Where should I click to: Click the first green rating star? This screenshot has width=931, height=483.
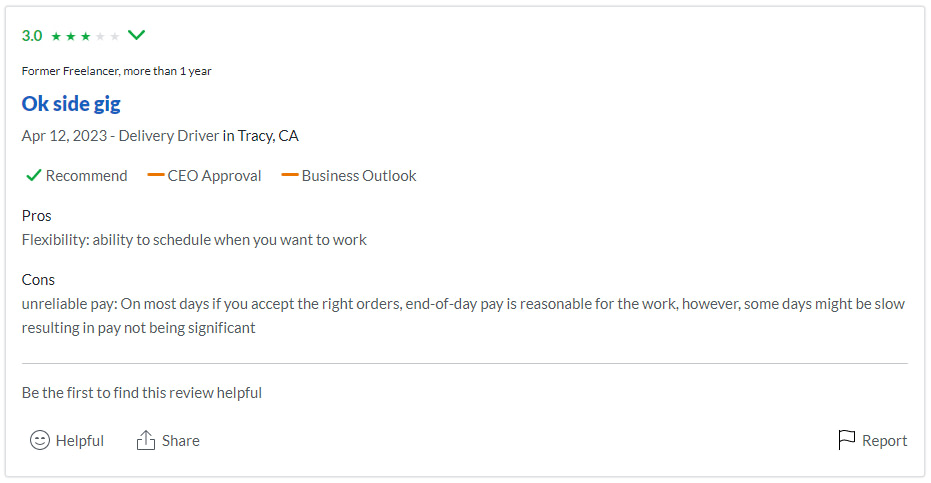click(x=56, y=36)
